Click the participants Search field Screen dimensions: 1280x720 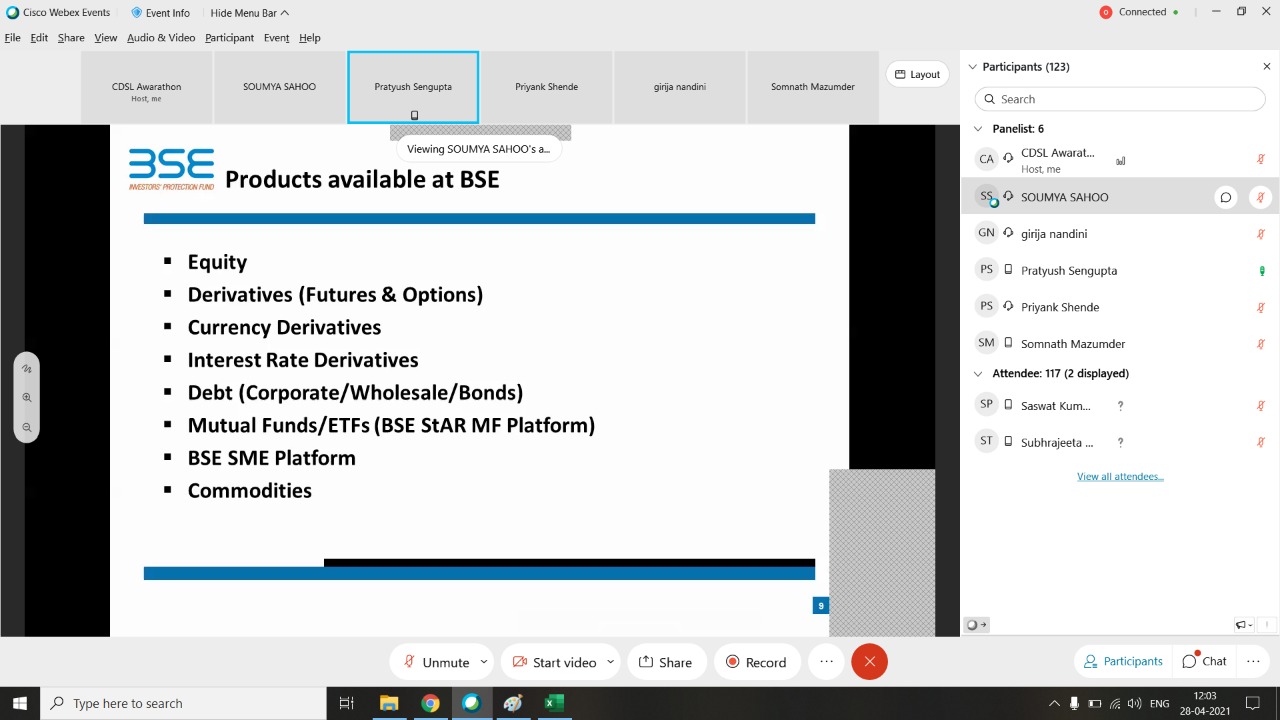(1120, 99)
